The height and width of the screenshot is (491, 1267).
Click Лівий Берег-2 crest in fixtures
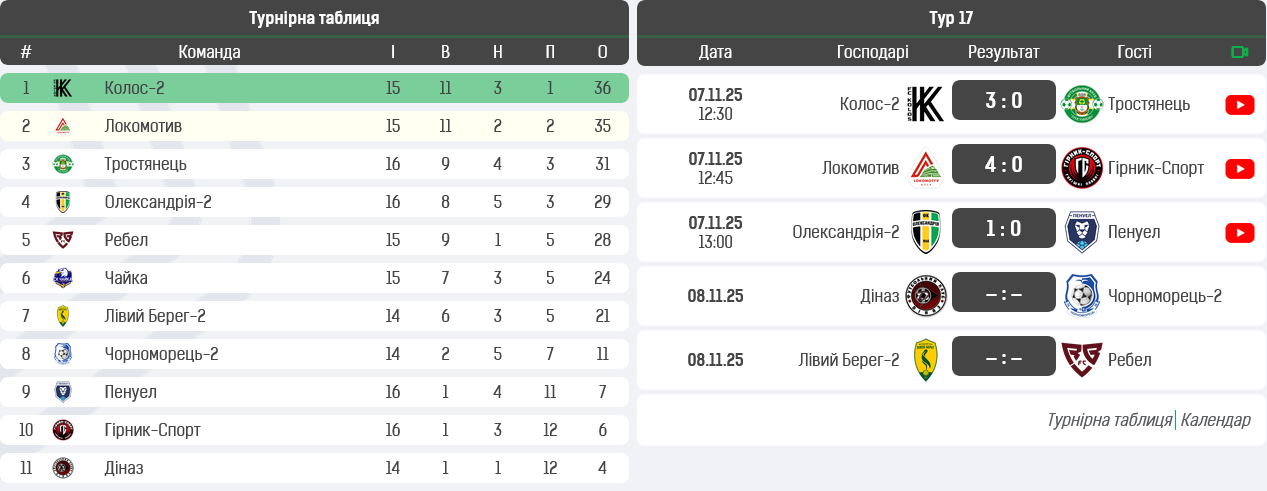(925, 360)
